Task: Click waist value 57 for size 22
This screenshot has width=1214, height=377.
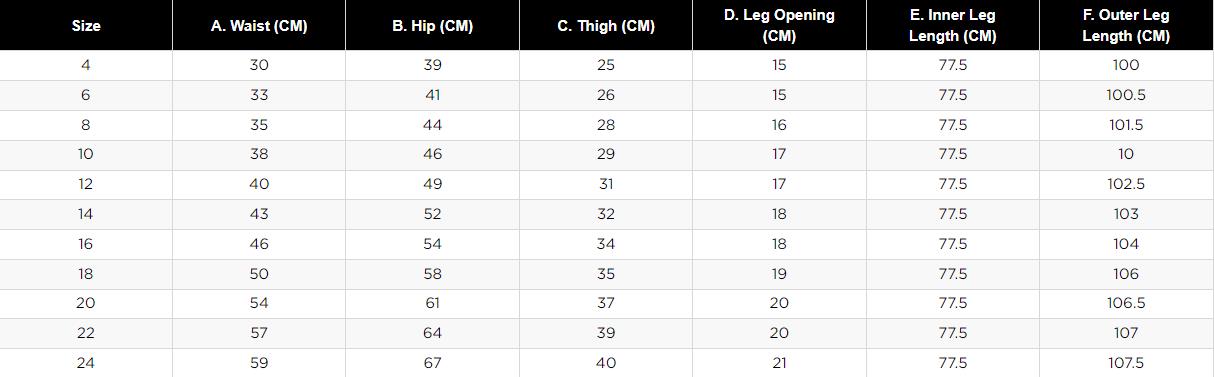Action: click(259, 333)
